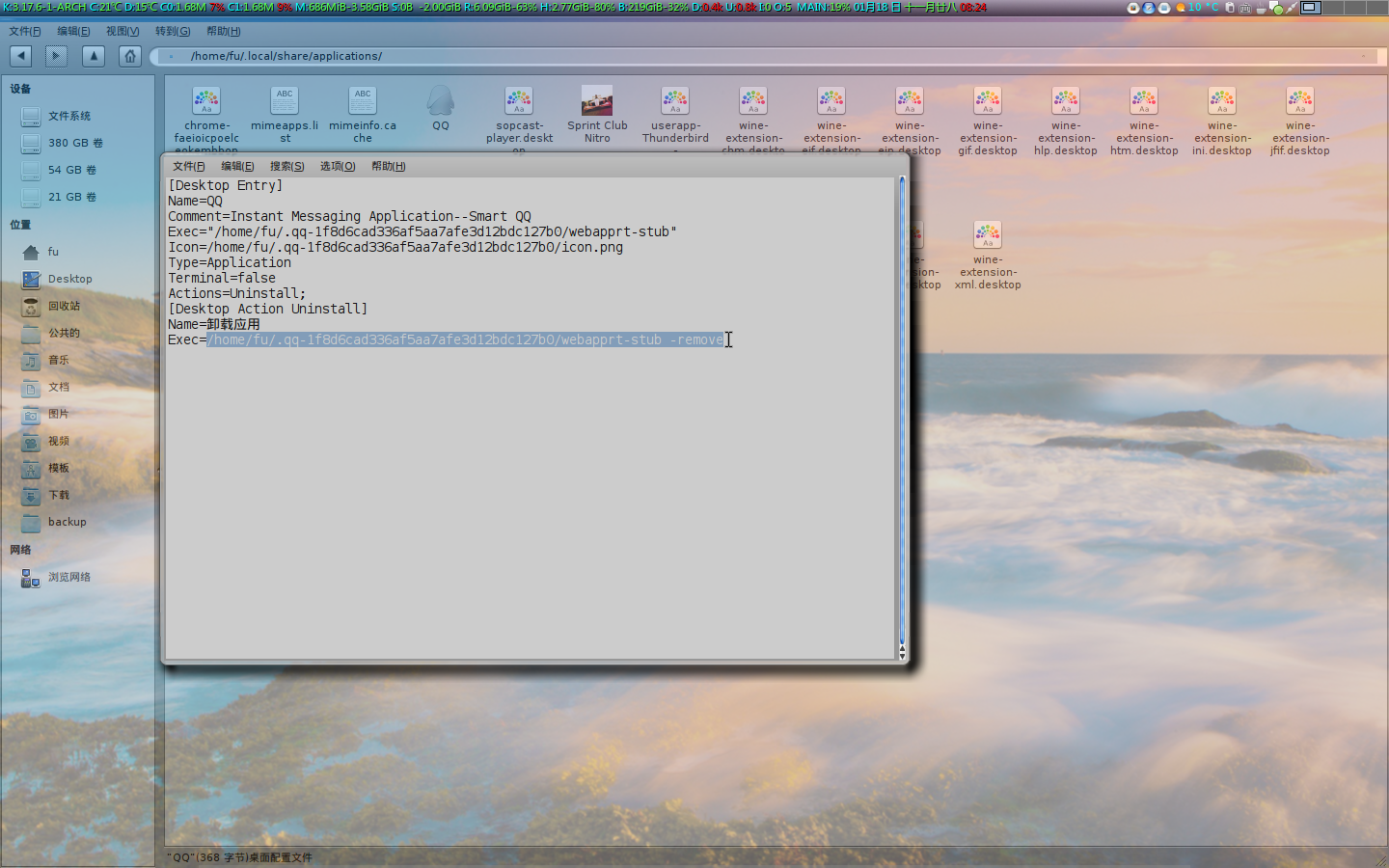Open the 21 GB volume in sidebar
Viewport: 1389px width, 868px height.
tap(77, 197)
